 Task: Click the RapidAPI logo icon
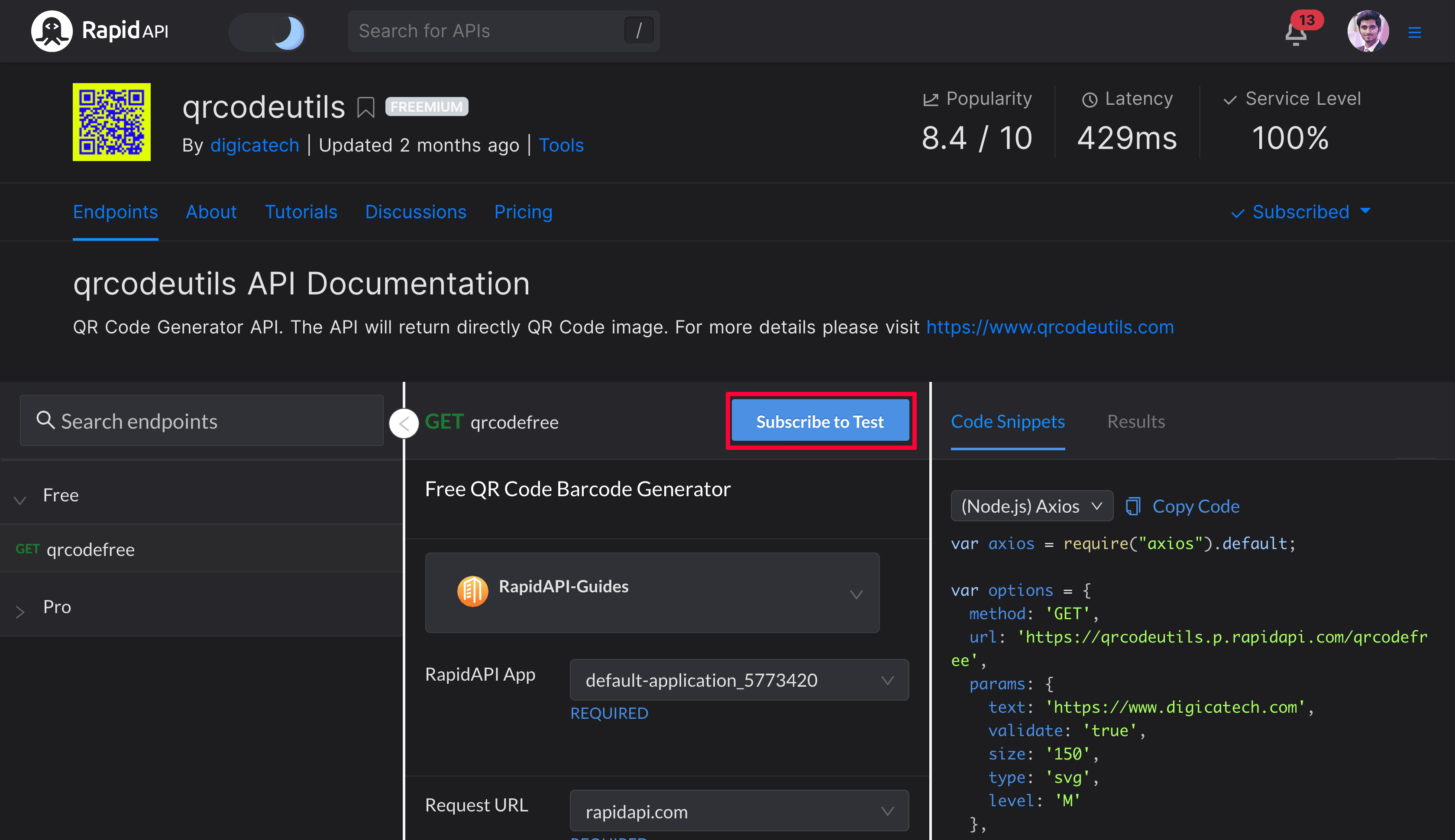(x=52, y=31)
